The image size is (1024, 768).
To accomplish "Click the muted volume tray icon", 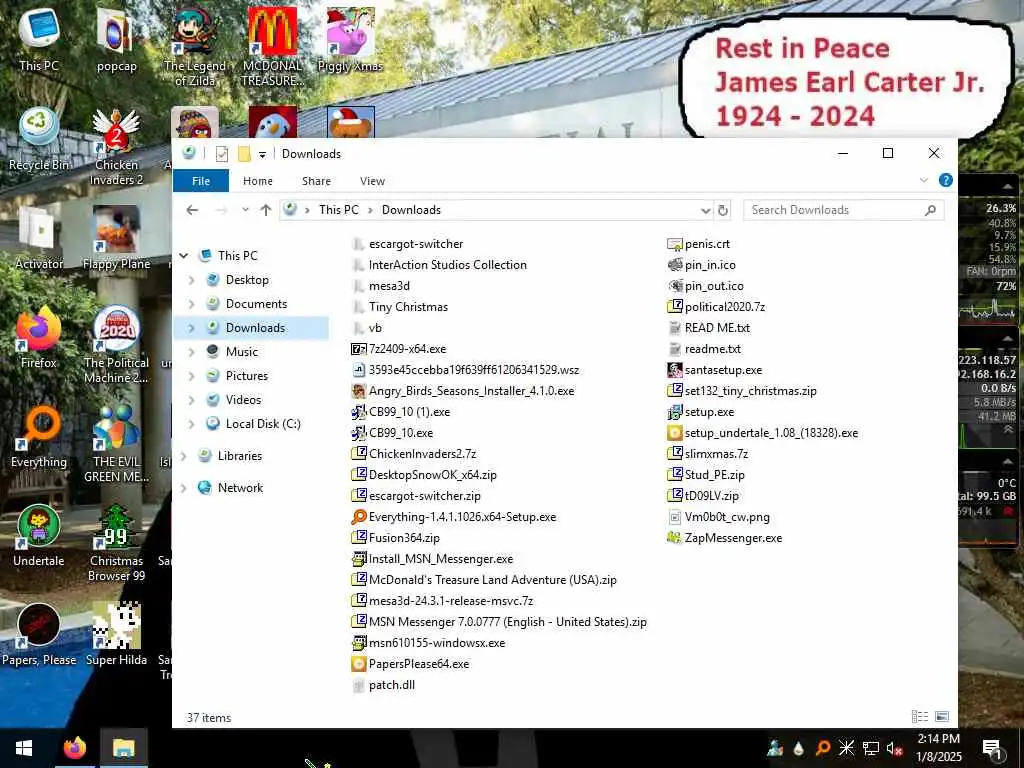I will point(894,748).
